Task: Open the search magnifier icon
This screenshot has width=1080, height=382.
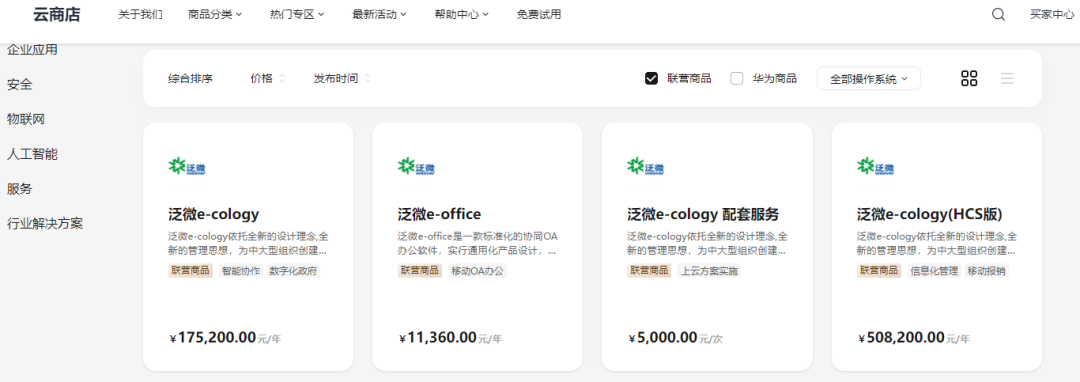Action: [998, 14]
